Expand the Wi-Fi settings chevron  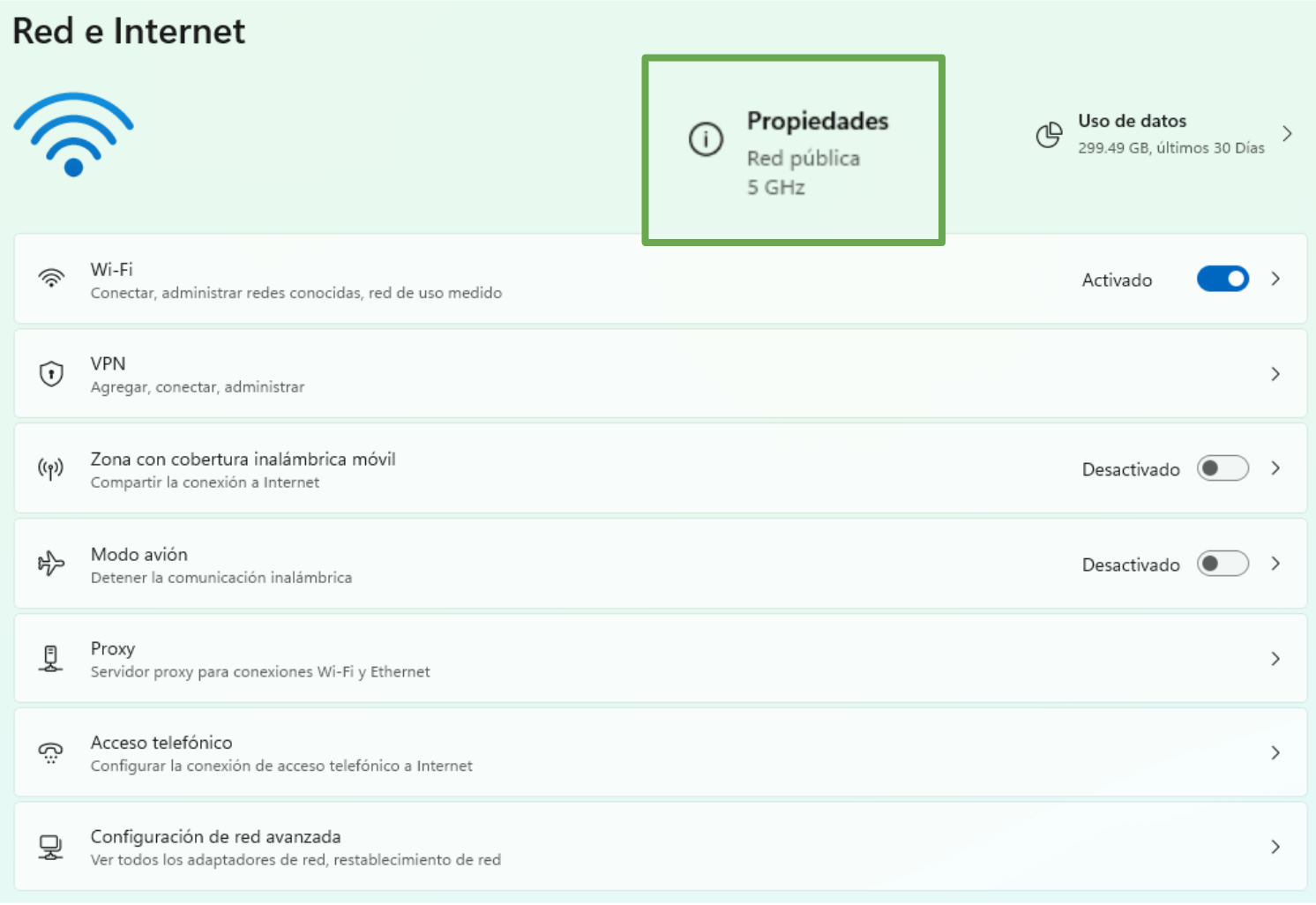click(x=1275, y=279)
